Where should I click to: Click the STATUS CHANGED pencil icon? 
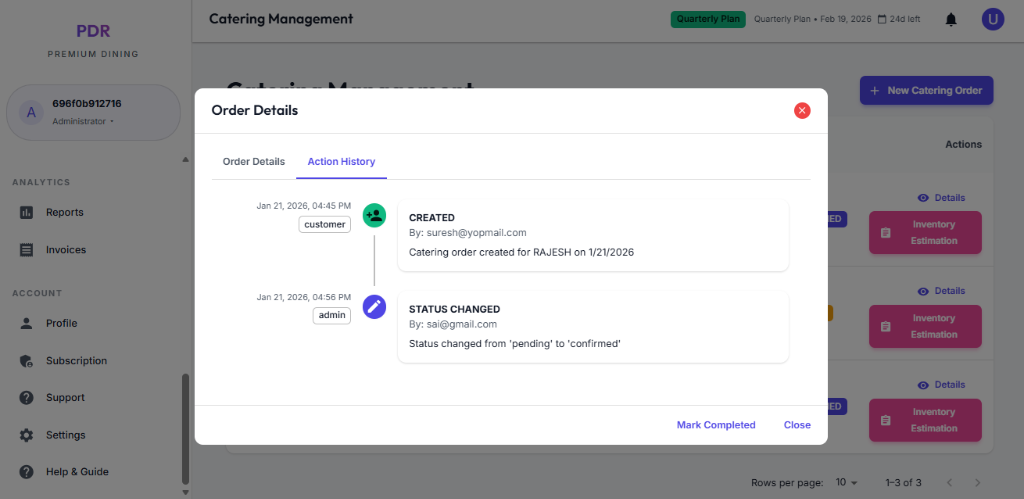pyautogui.click(x=374, y=307)
